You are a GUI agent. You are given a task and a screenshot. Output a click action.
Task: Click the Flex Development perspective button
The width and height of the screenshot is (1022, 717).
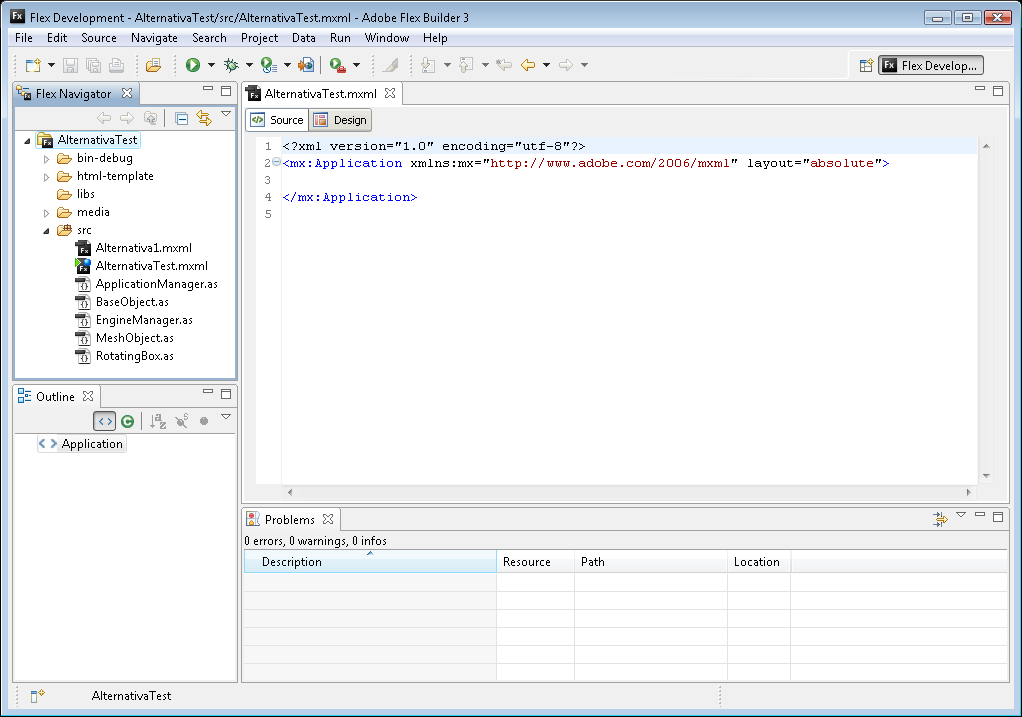(930, 65)
